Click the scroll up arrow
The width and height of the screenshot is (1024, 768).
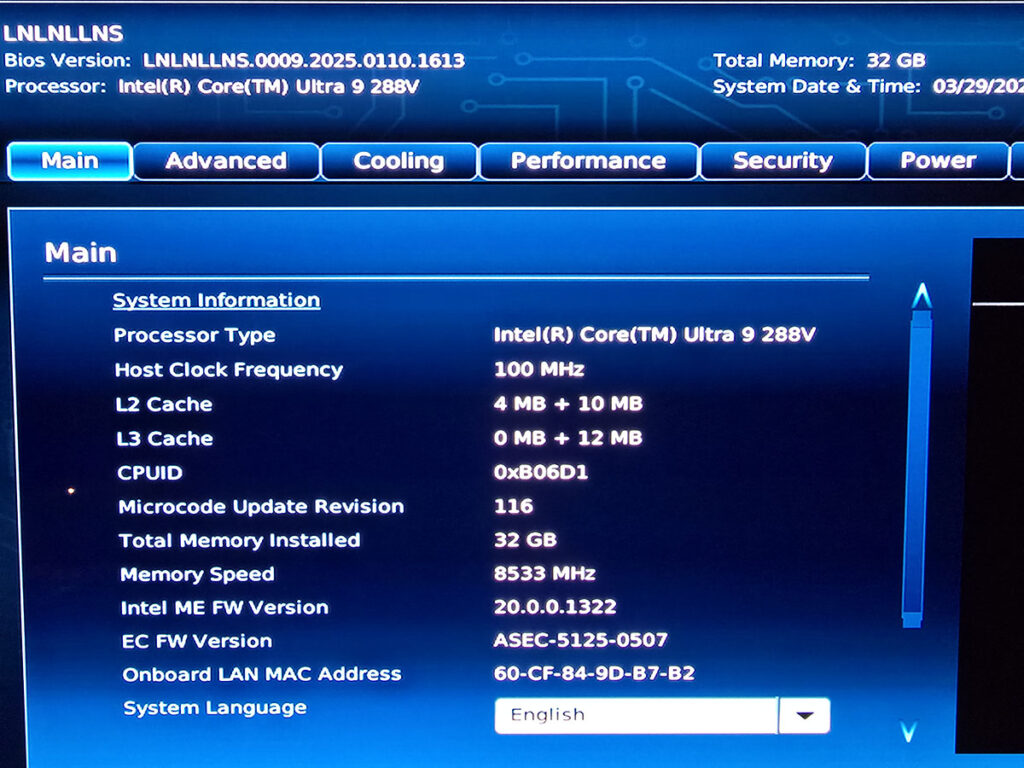point(921,296)
